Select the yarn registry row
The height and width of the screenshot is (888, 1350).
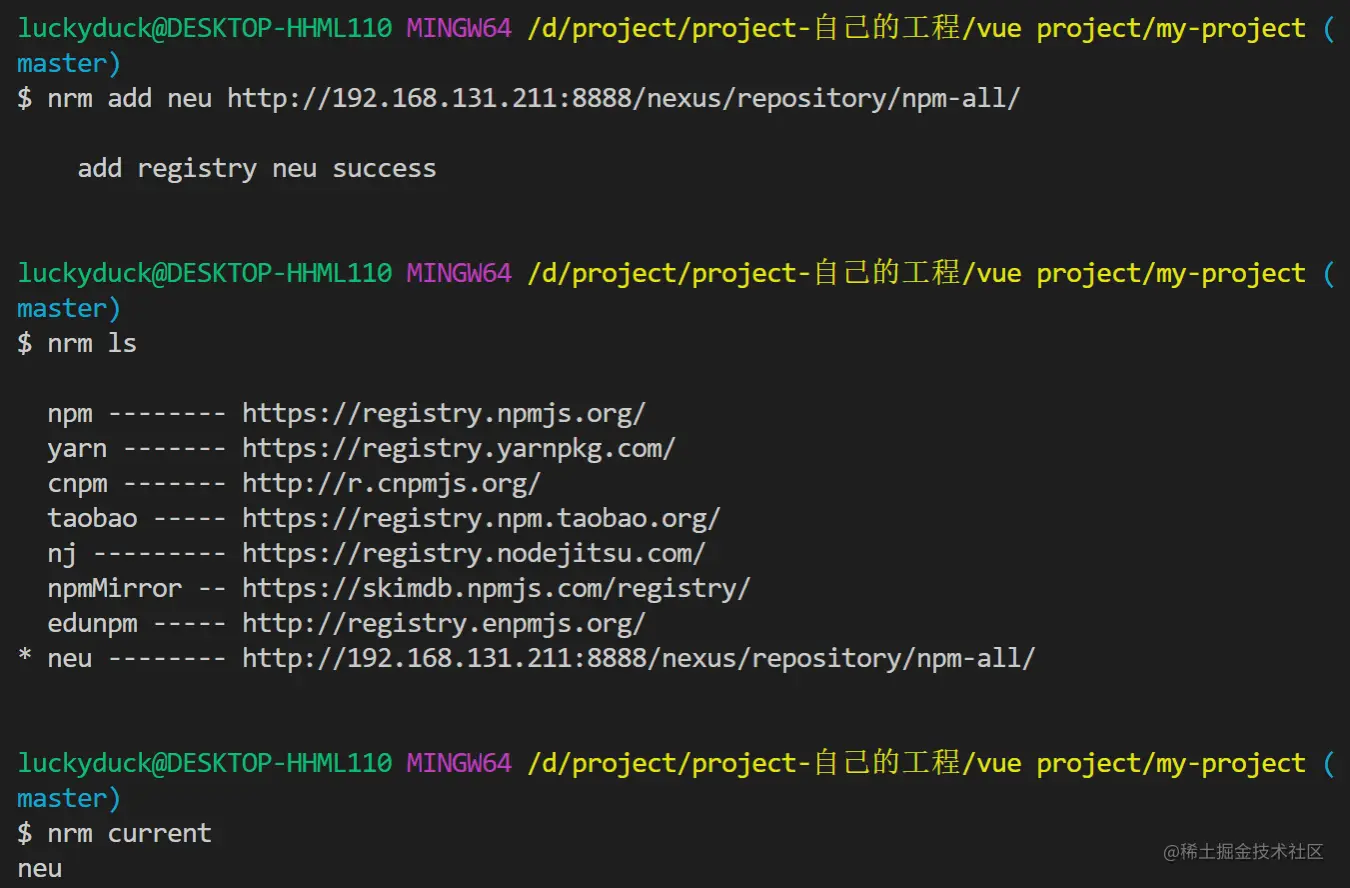tap(361, 448)
